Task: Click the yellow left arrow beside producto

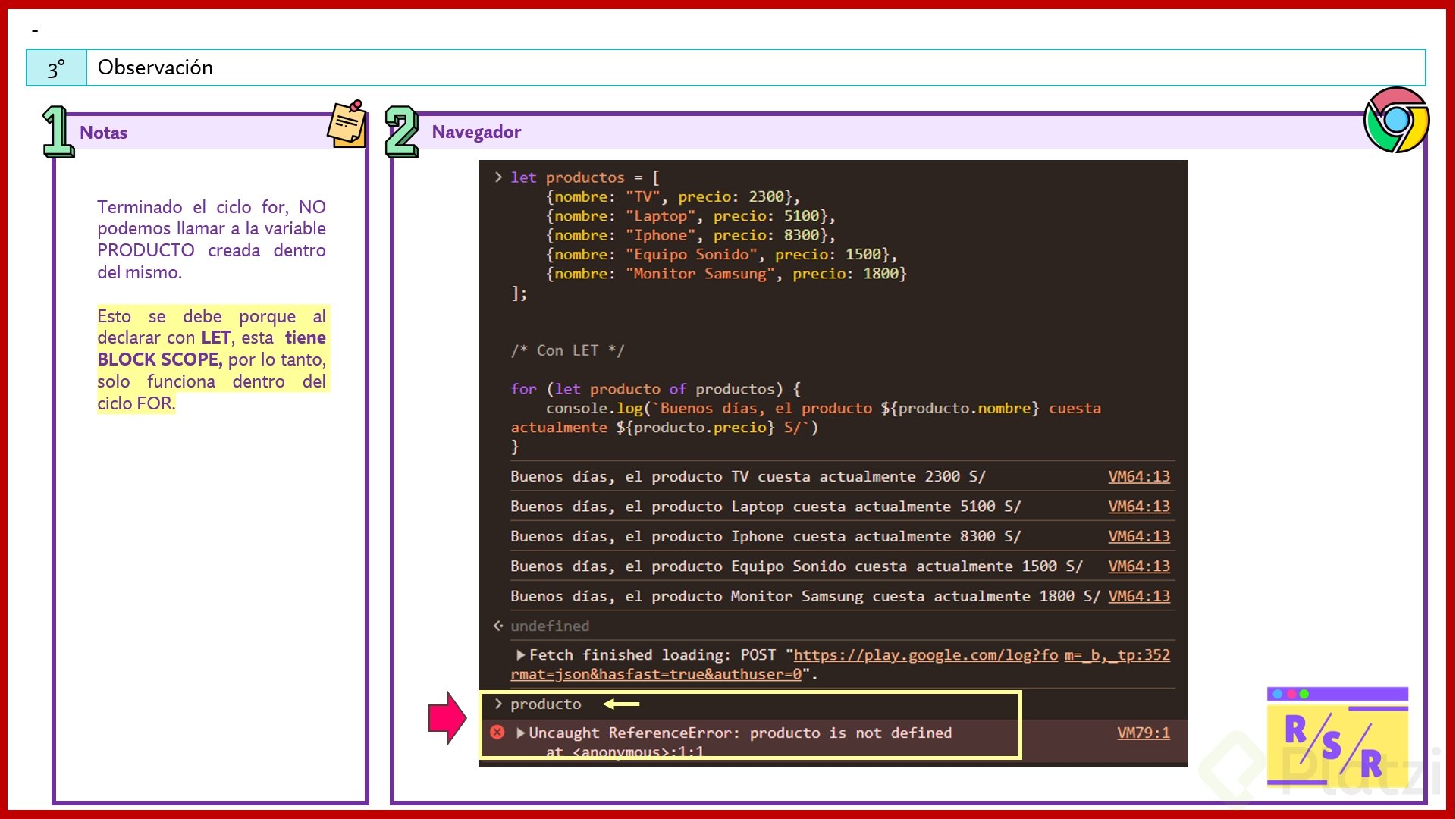Action: [x=621, y=704]
